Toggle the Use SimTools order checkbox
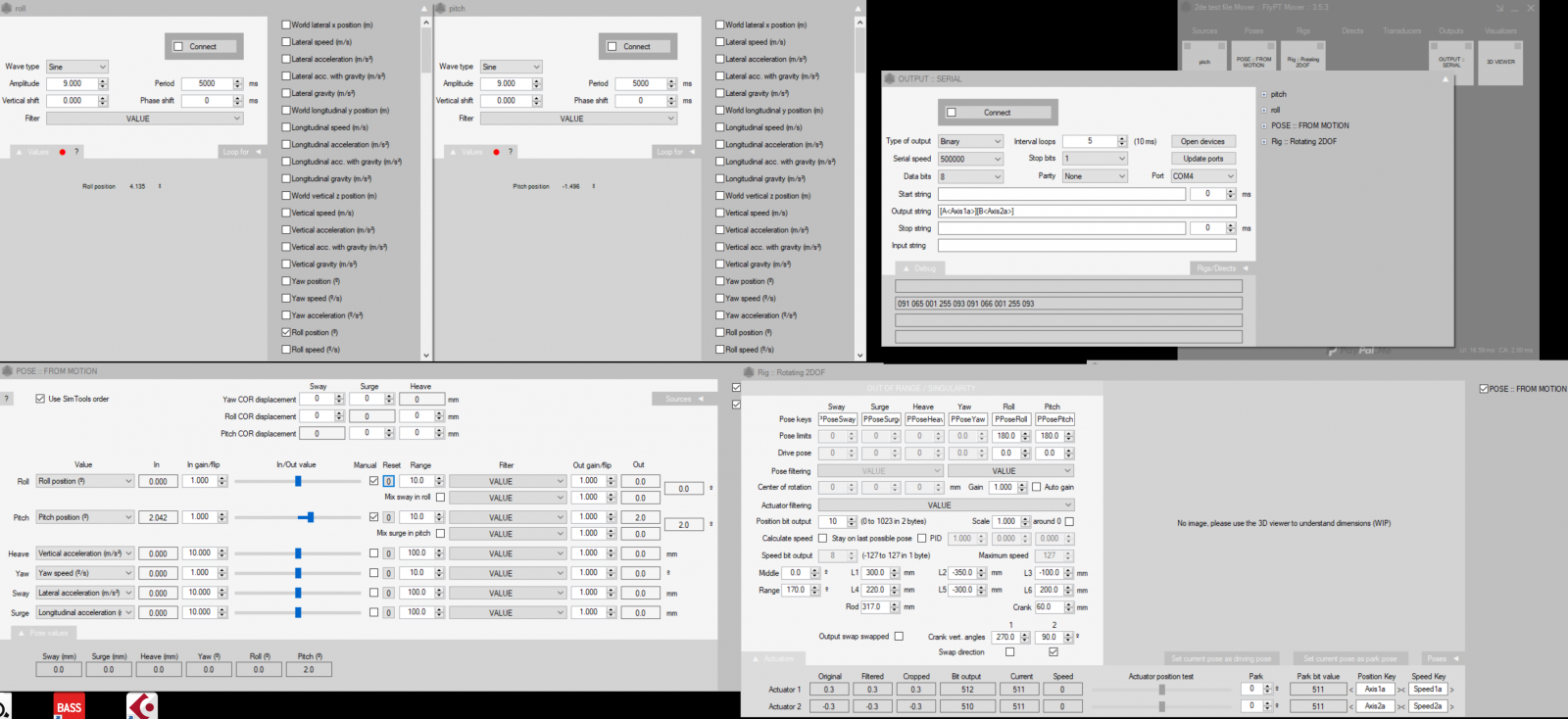Screen dimensions: 1568x719 click(x=40, y=399)
